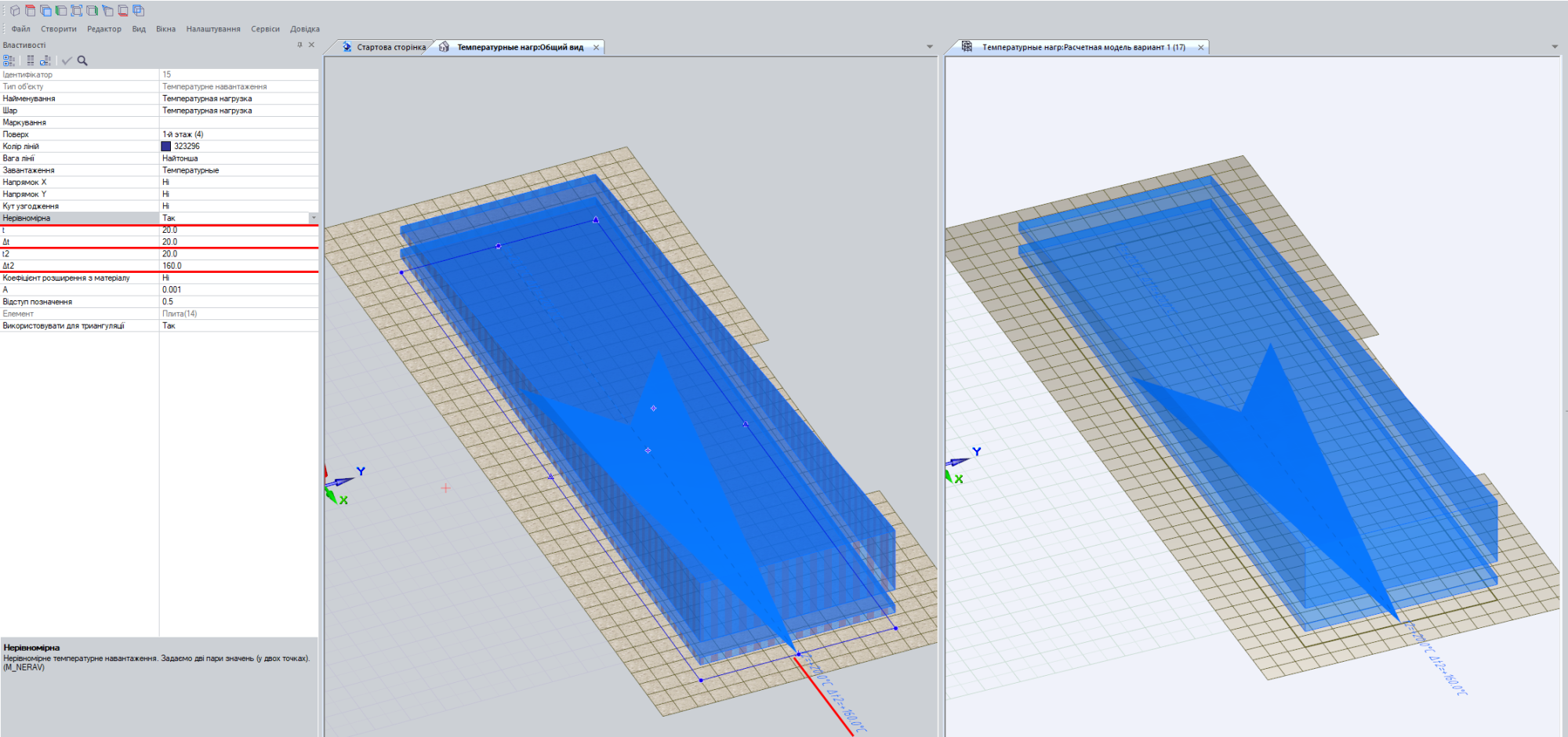Click the Колір лінії color swatch

[x=166, y=146]
